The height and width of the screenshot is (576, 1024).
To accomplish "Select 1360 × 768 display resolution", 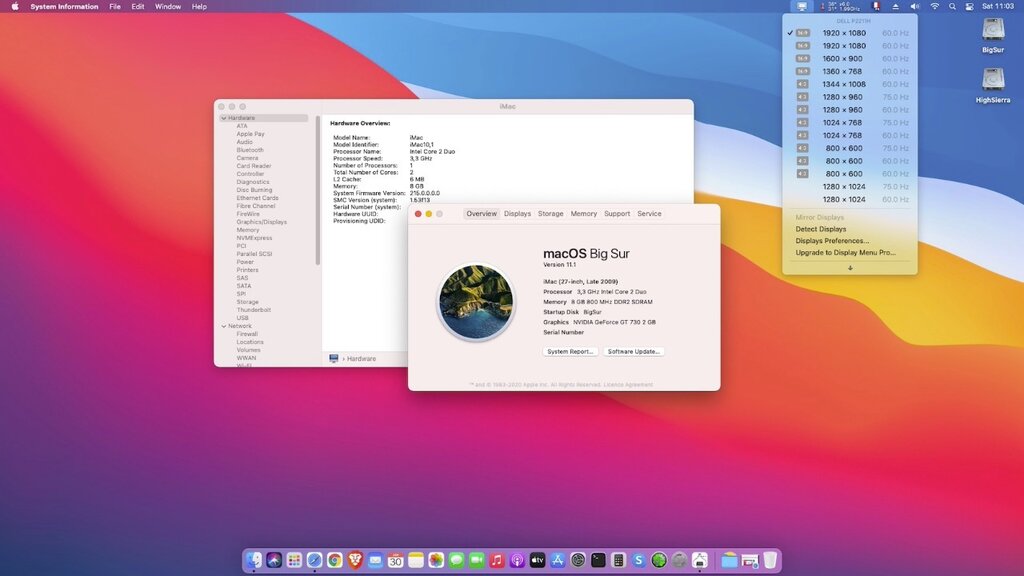I will coord(844,71).
